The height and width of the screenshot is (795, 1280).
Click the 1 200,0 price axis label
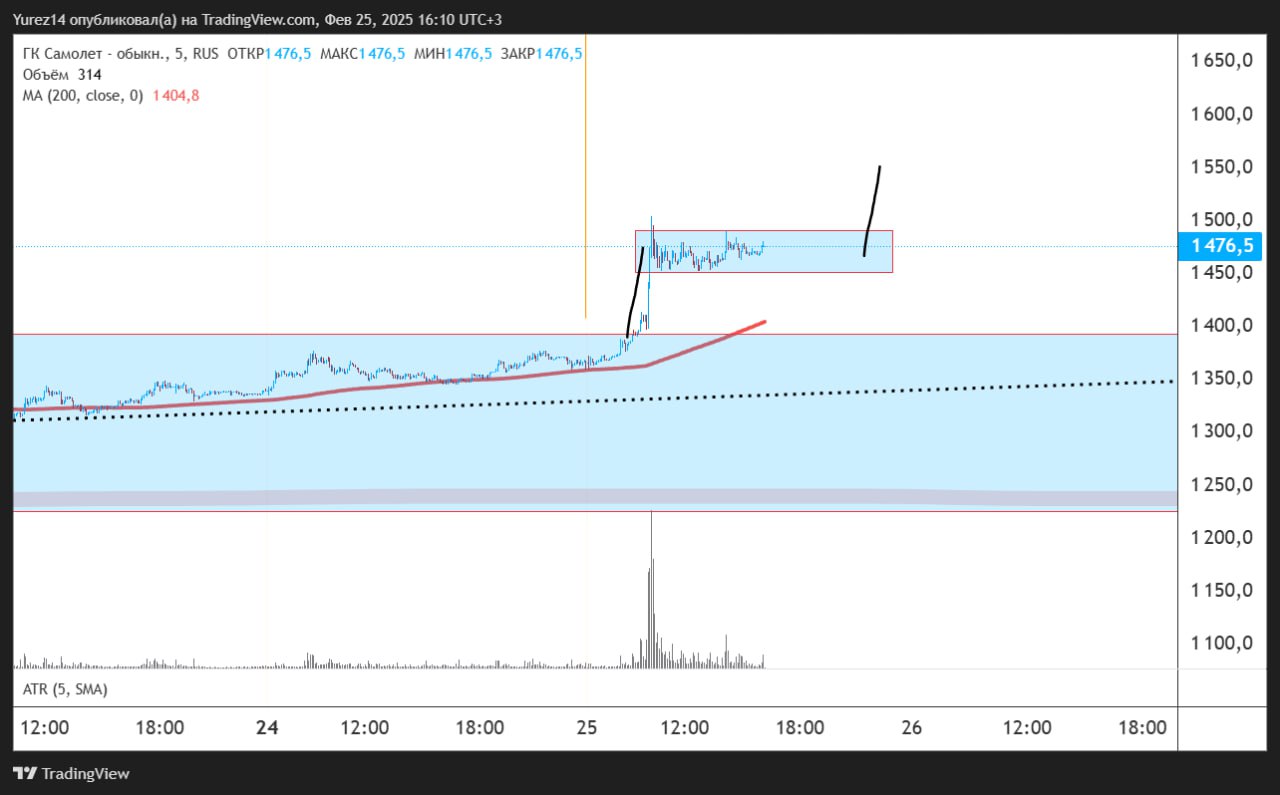click(x=1222, y=538)
